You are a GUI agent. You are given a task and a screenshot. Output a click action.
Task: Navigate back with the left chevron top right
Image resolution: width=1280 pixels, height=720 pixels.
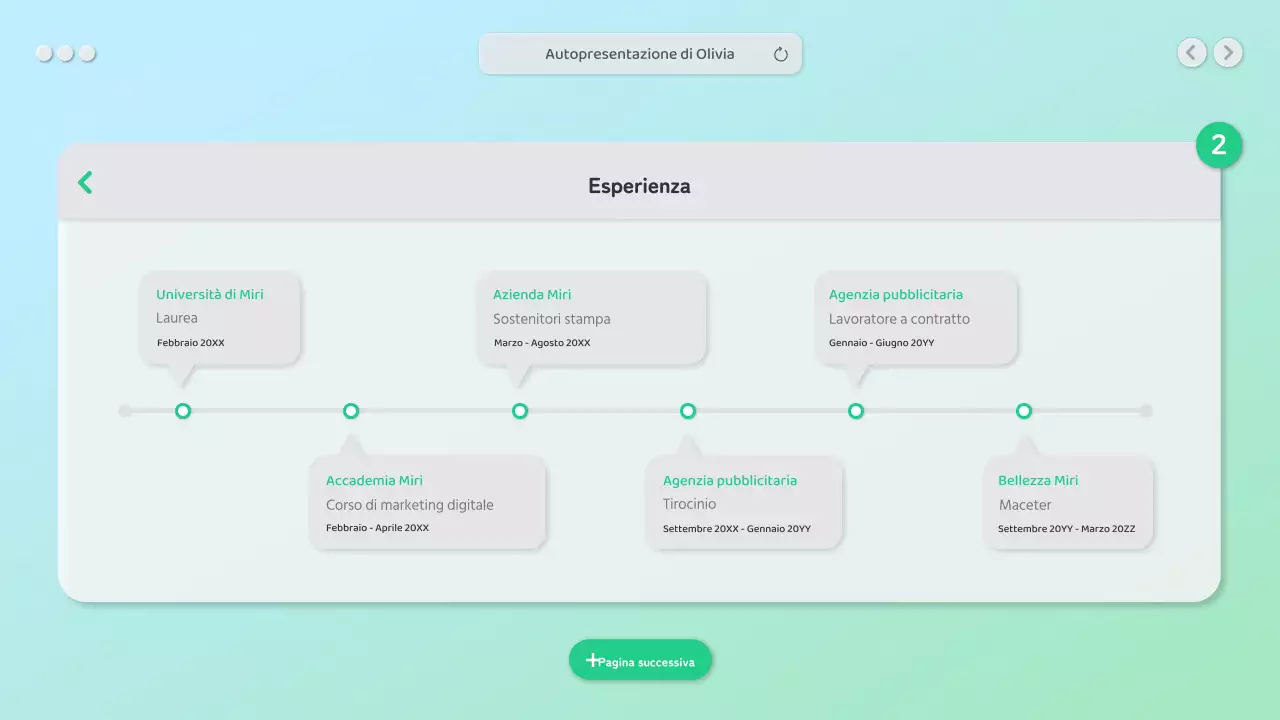pos(1192,52)
